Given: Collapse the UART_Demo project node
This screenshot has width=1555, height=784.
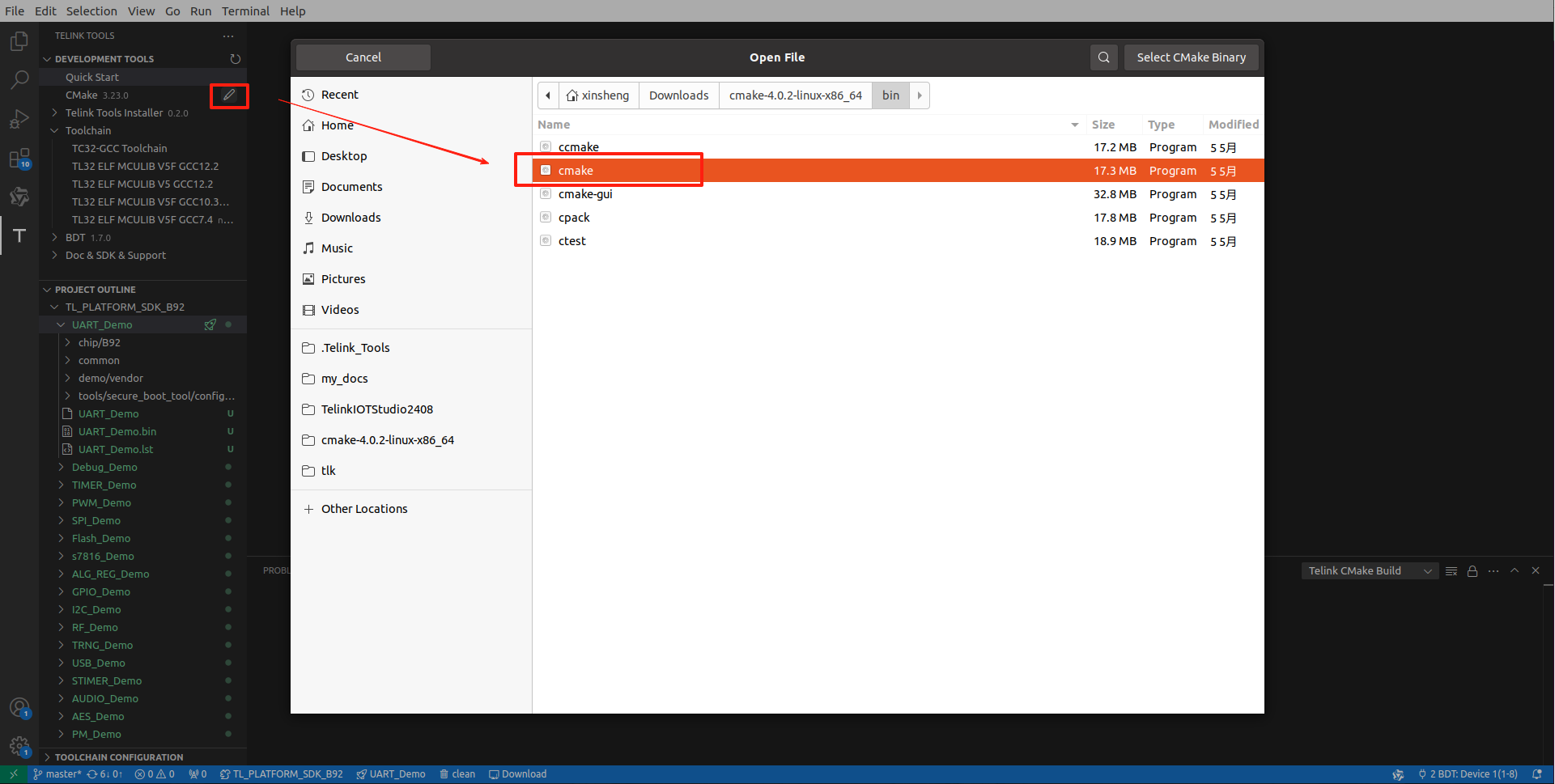Looking at the screenshot, I should pyautogui.click(x=61, y=324).
